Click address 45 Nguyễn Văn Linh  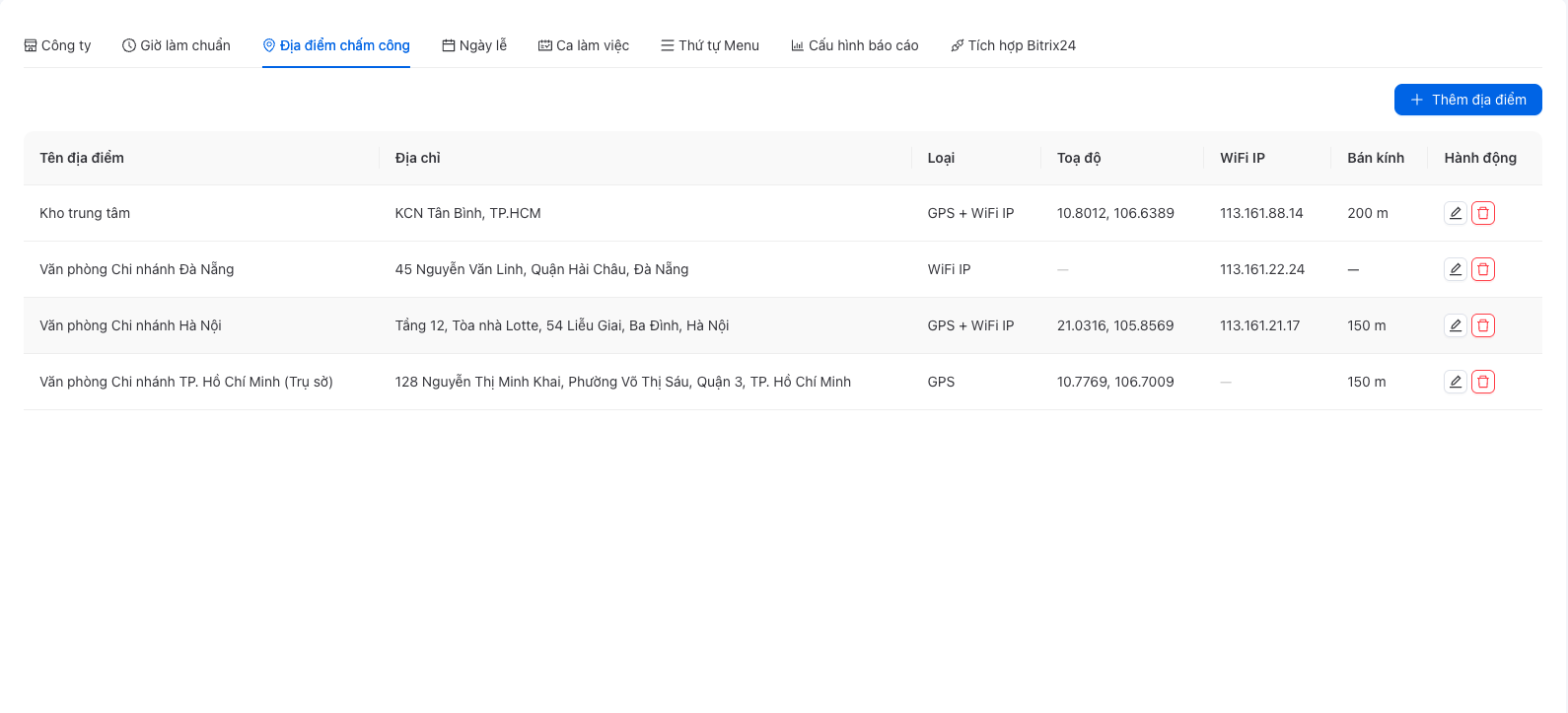[x=542, y=269]
